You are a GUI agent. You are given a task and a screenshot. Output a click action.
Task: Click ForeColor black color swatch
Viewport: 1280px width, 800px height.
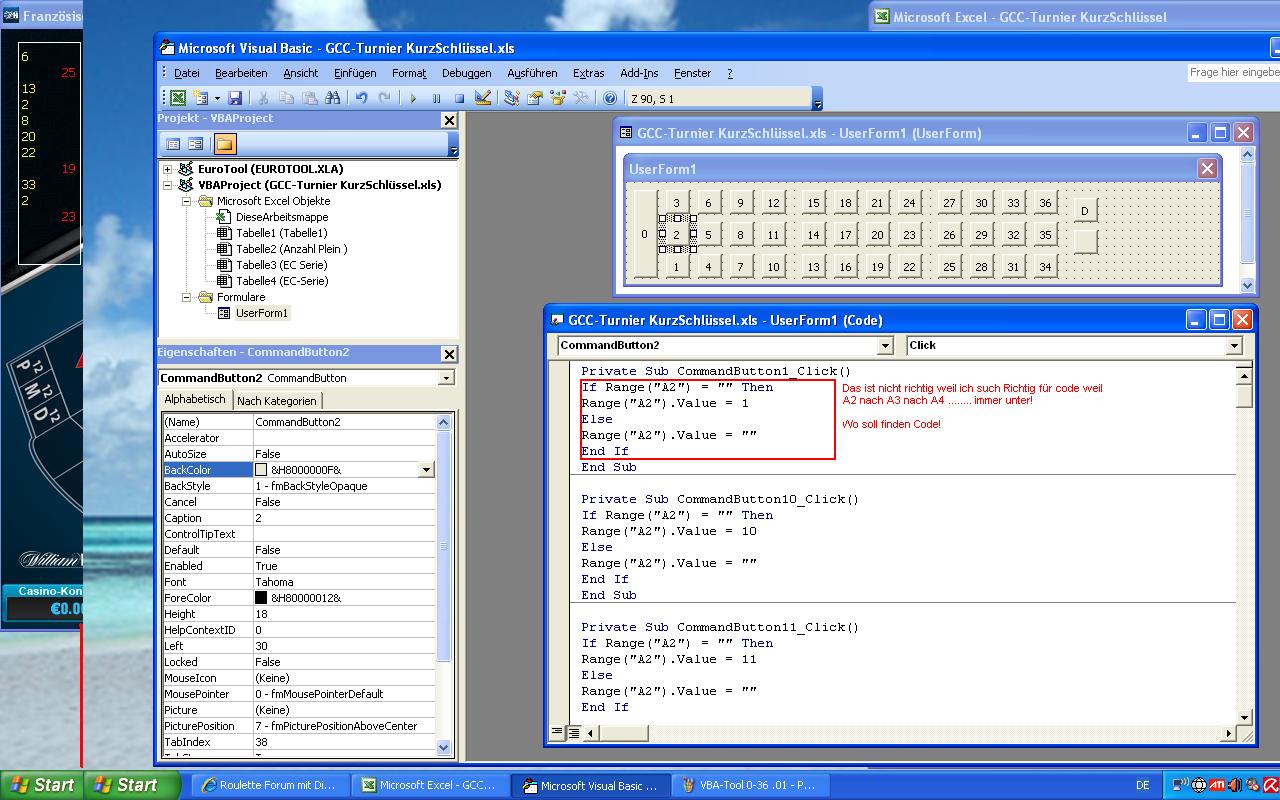261,598
